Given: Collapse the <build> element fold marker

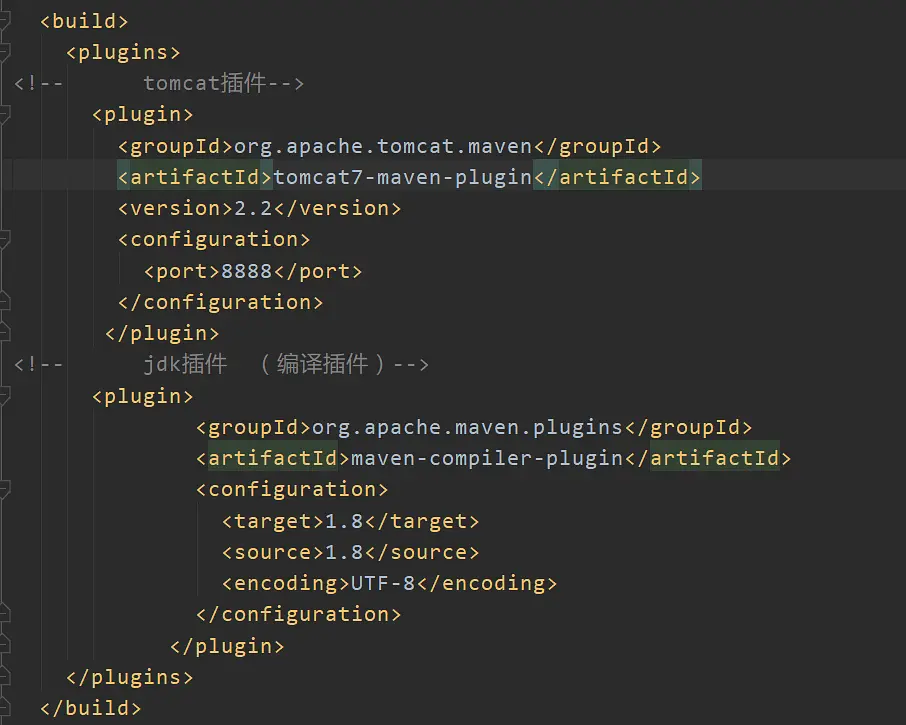Looking at the screenshot, I should (x=4, y=21).
